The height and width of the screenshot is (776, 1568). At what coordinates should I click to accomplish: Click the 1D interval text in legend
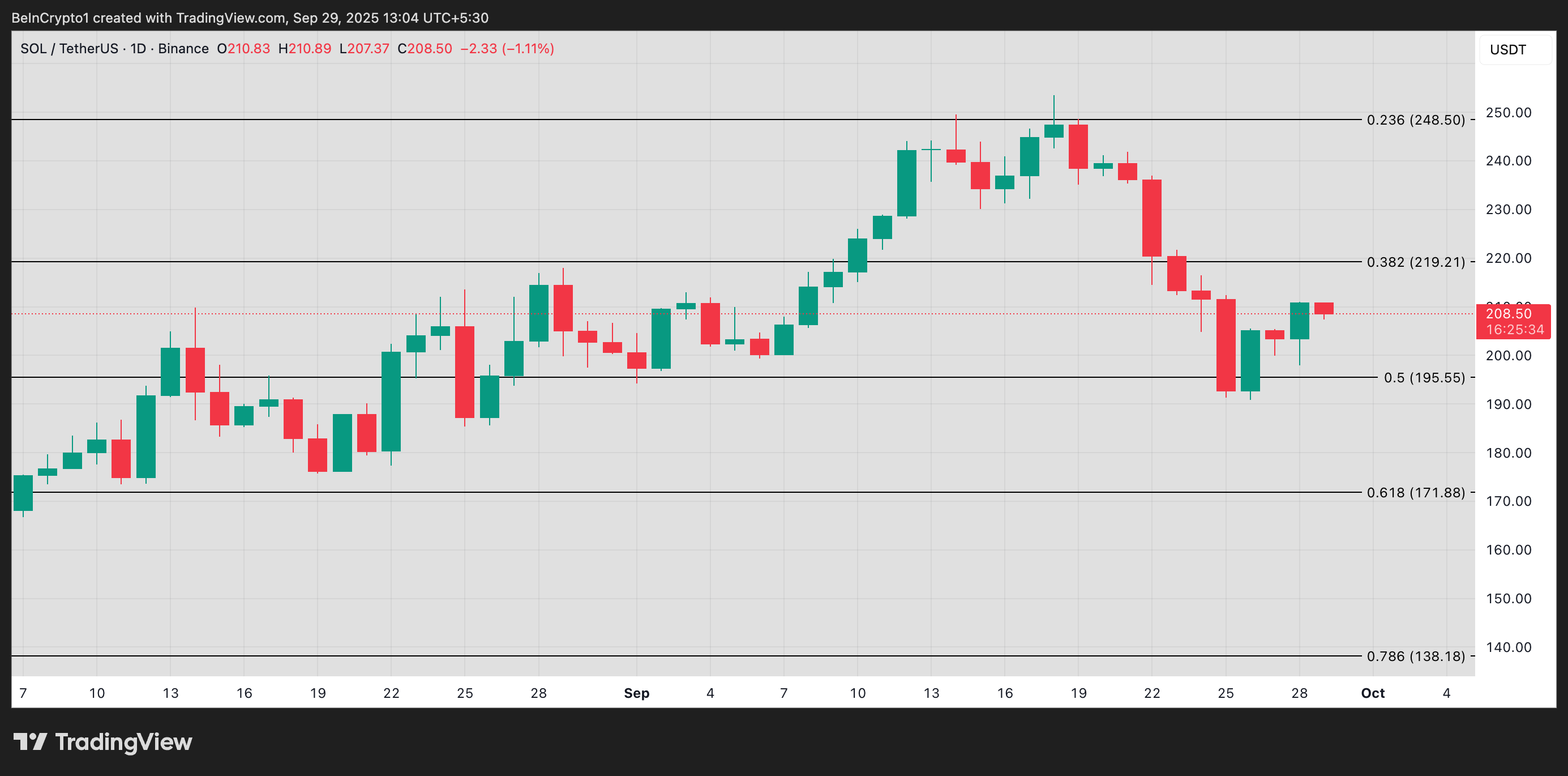click(x=138, y=49)
